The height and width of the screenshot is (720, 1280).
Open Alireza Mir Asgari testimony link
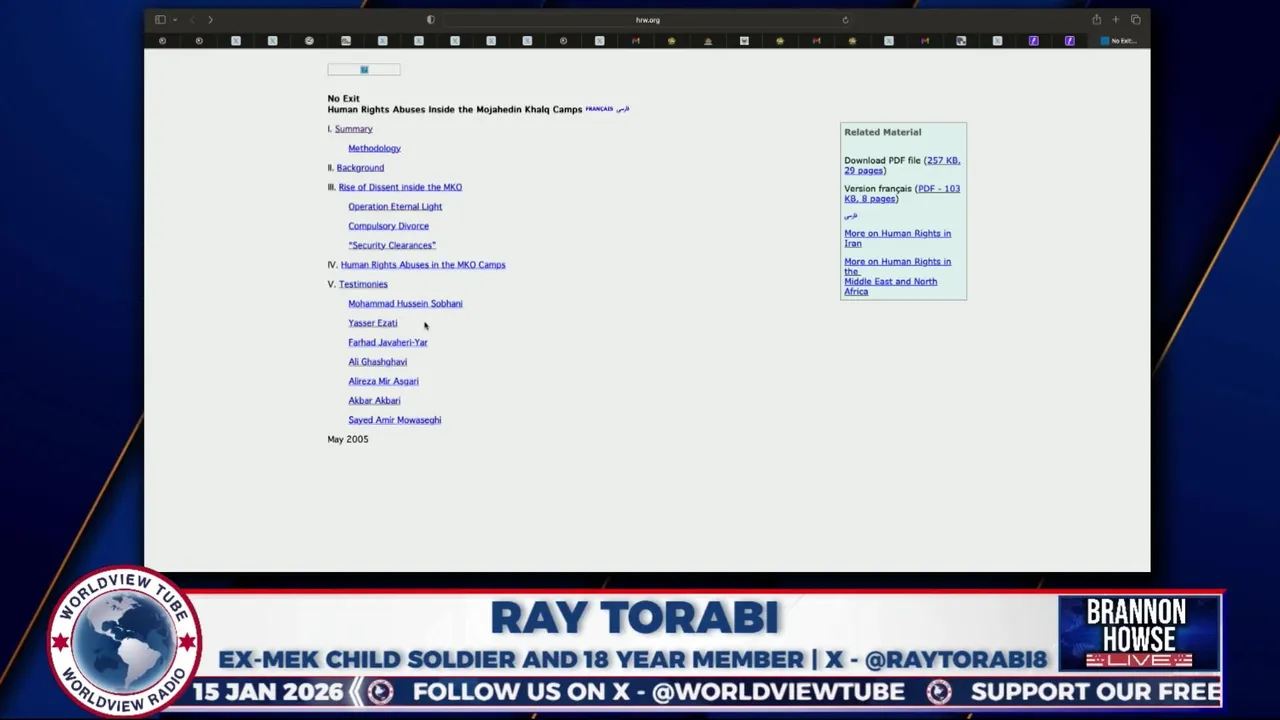pos(383,381)
